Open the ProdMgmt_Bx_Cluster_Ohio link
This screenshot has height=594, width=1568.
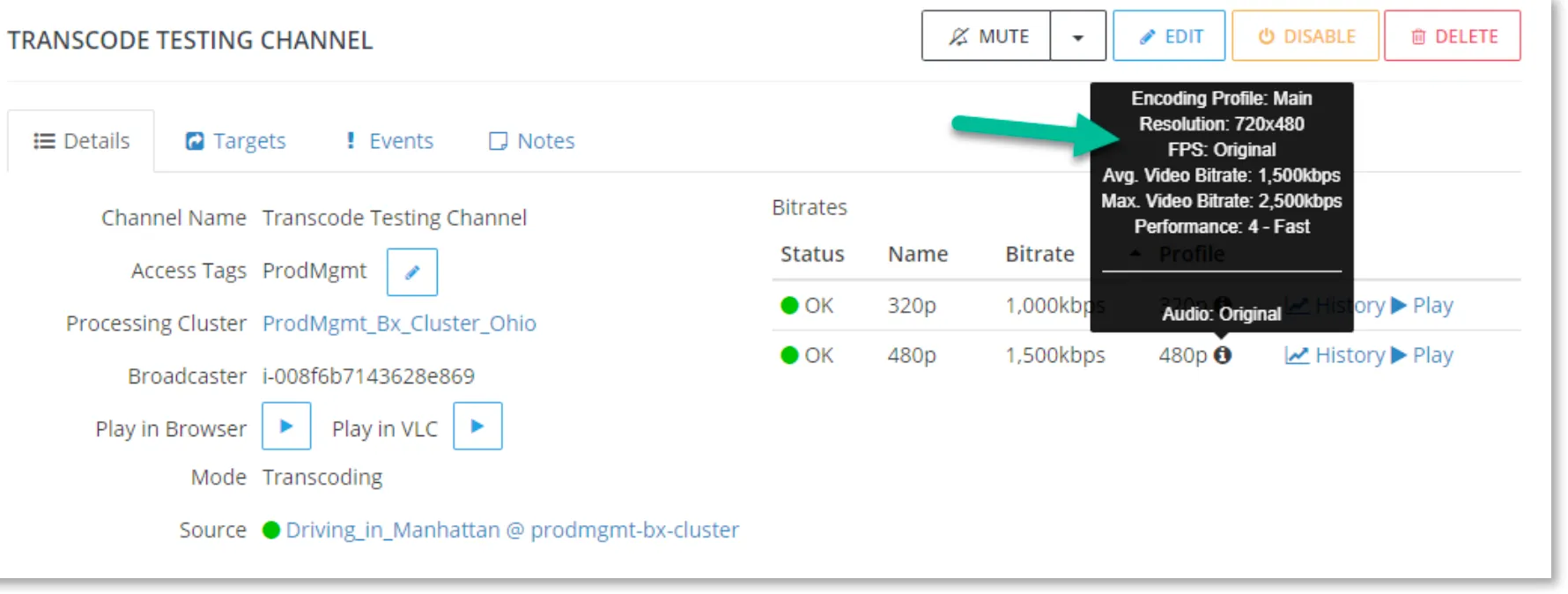click(x=399, y=323)
